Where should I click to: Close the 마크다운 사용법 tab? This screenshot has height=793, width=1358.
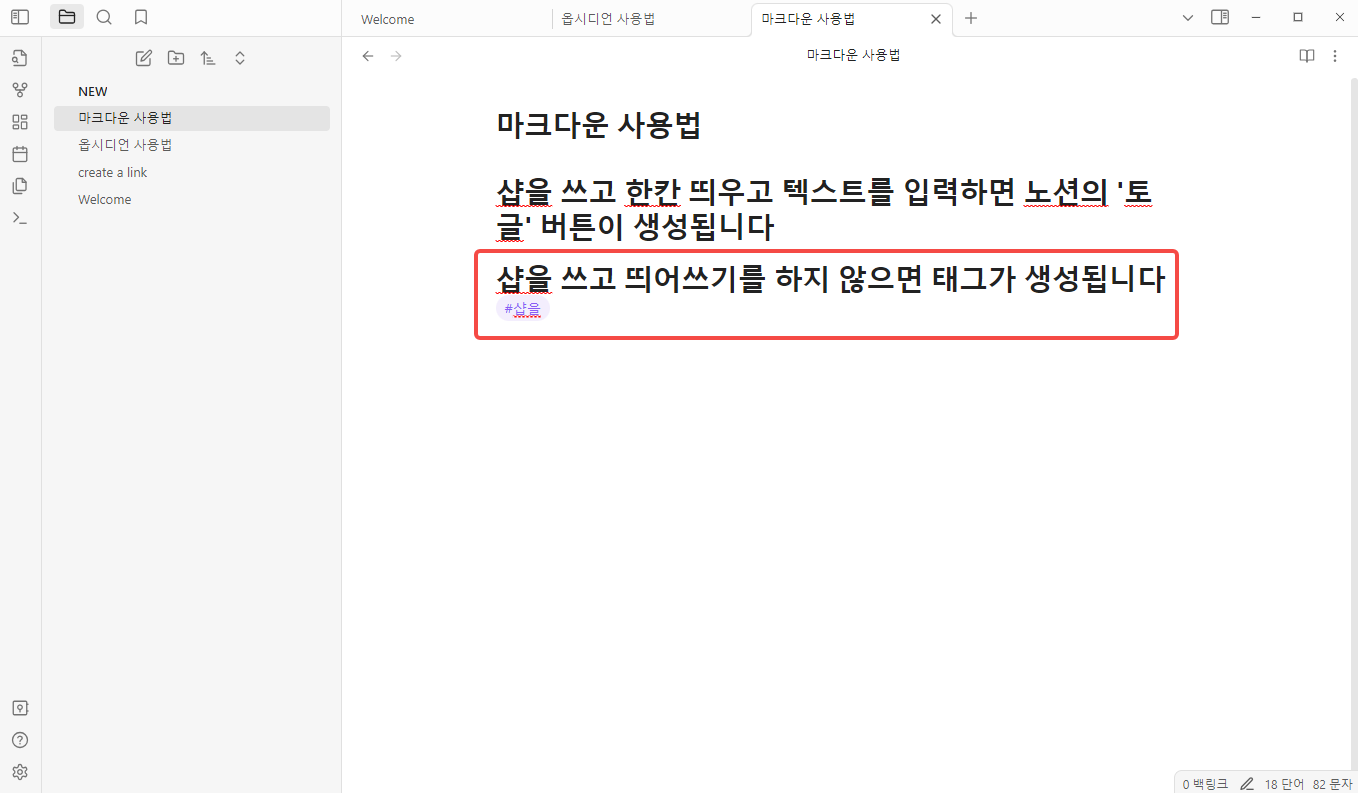click(936, 19)
